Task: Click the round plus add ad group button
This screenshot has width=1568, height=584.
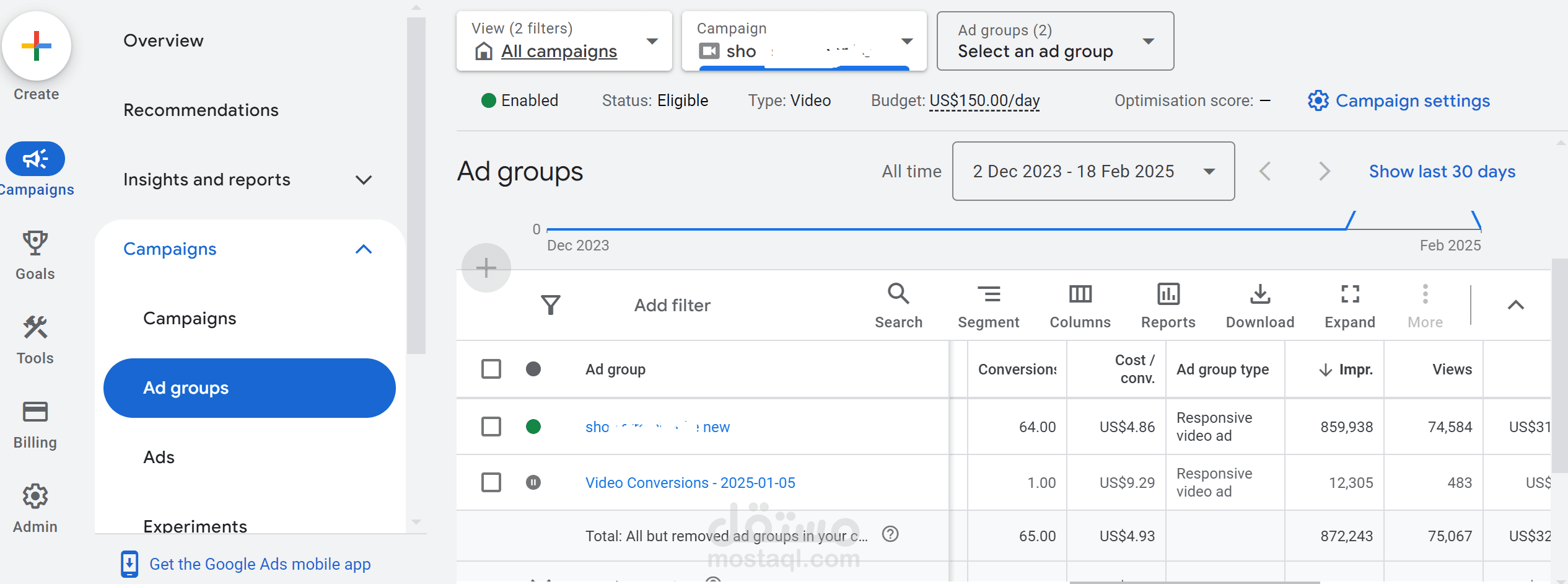Action: pos(486,268)
